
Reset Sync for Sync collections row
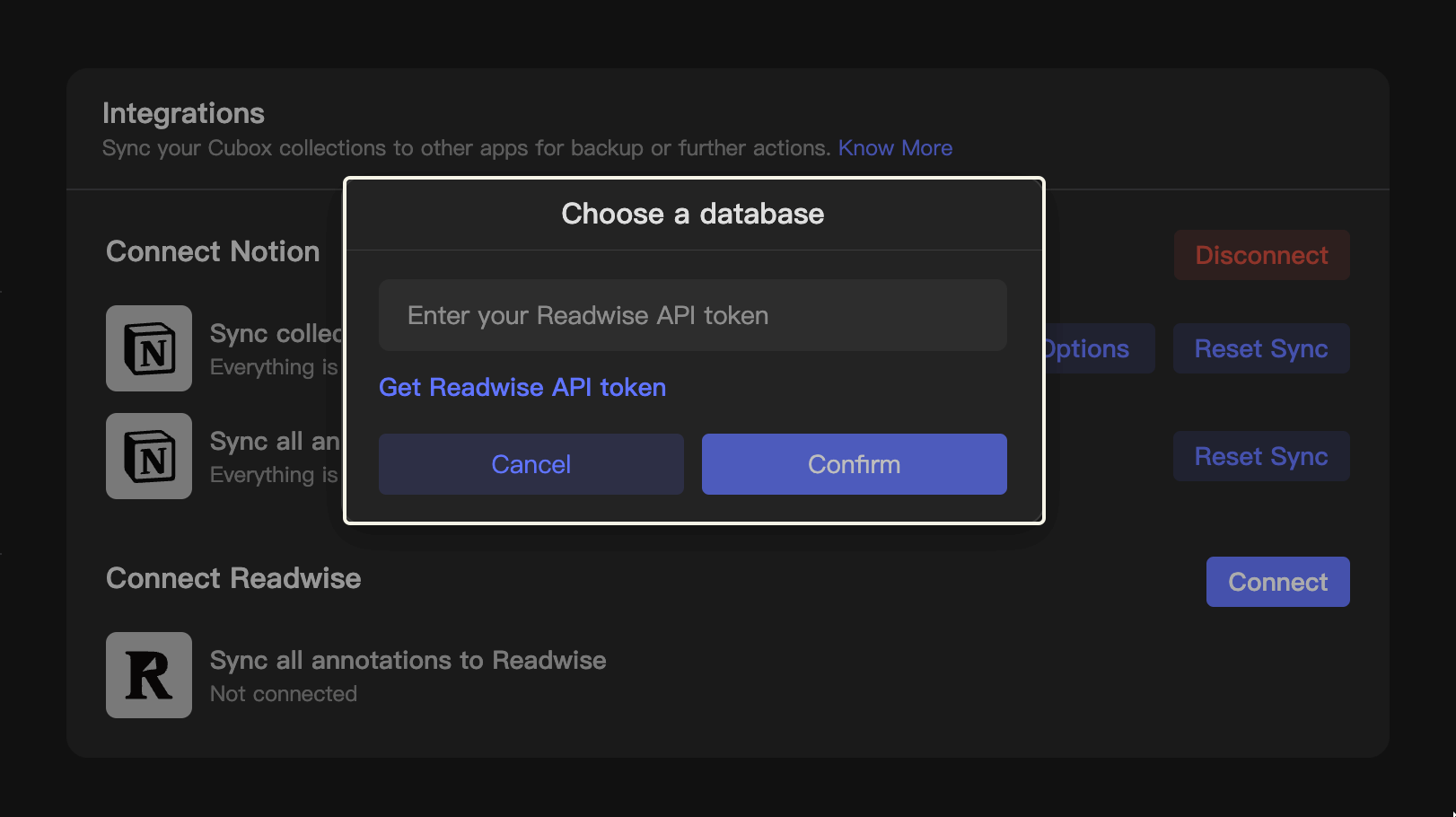(x=1261, y=348)
